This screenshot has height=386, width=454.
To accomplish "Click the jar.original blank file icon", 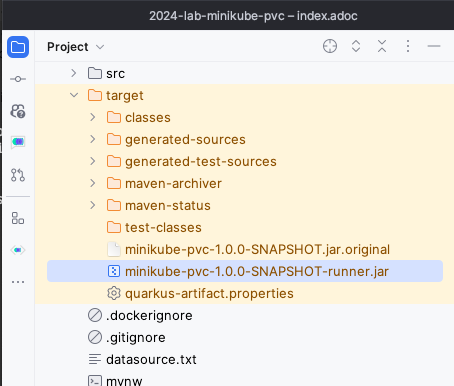I will 114,249.
